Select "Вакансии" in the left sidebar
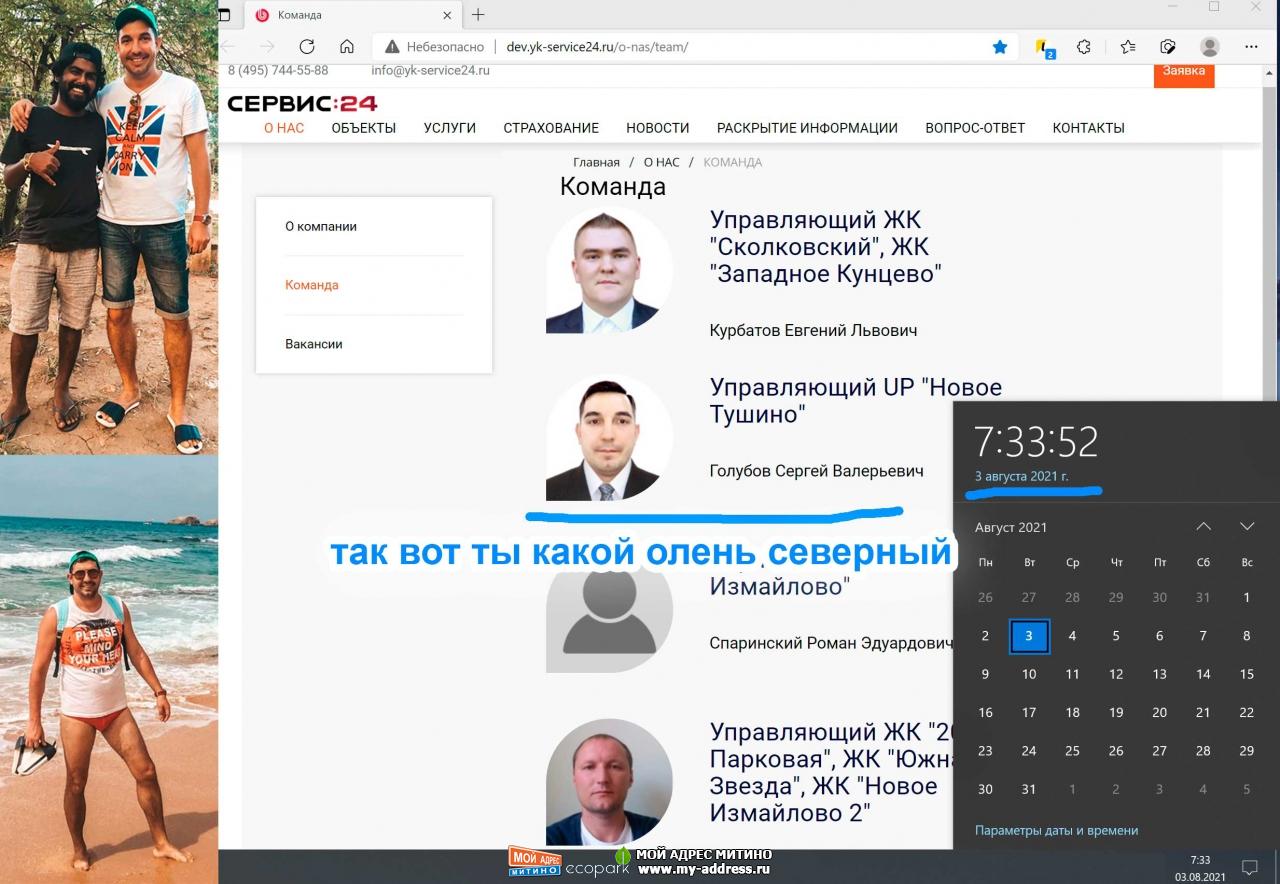 314,344
